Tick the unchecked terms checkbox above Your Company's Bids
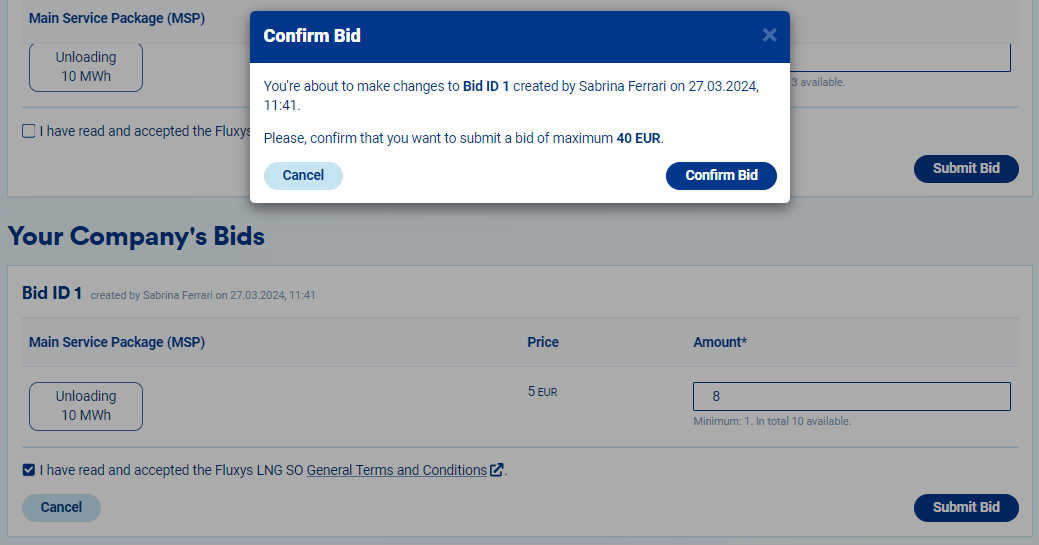 [x=29, y=131]
